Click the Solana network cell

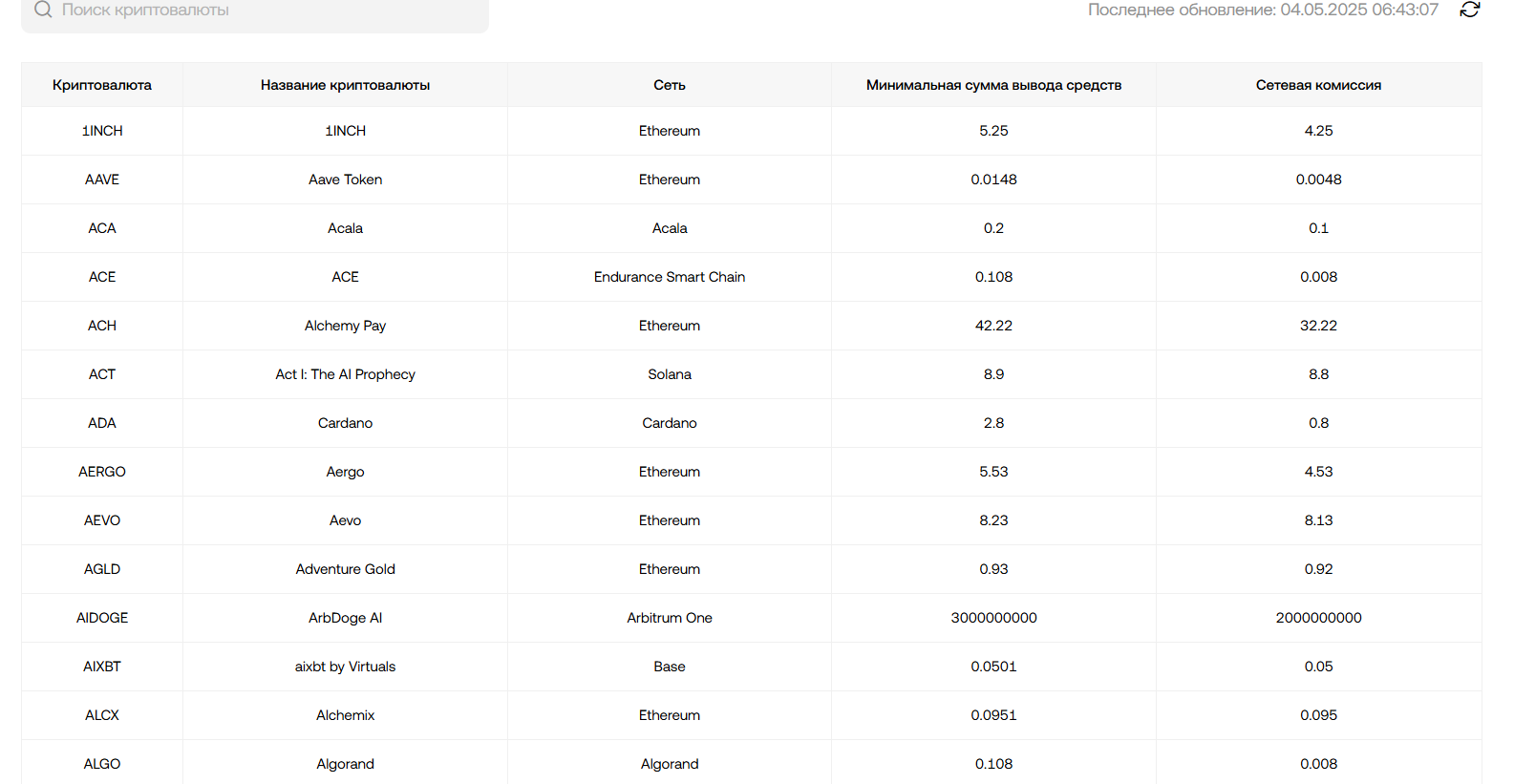coord(670,374)
